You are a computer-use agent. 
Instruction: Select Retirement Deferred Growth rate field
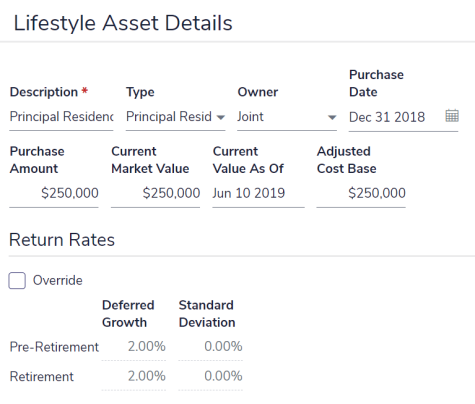click(134, 377)
